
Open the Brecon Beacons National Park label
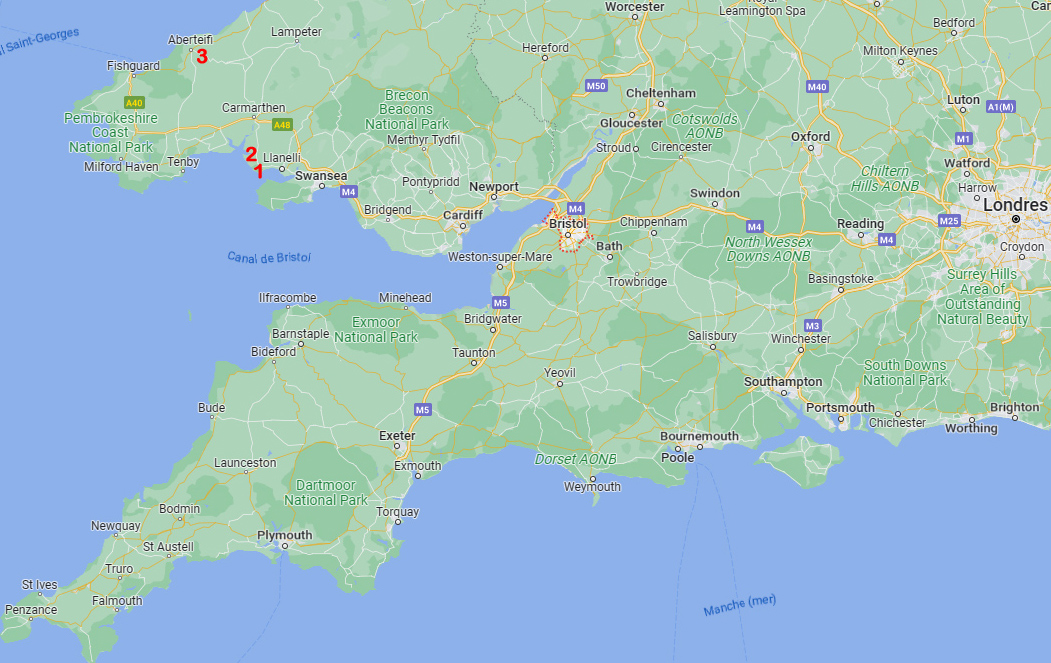407,109
